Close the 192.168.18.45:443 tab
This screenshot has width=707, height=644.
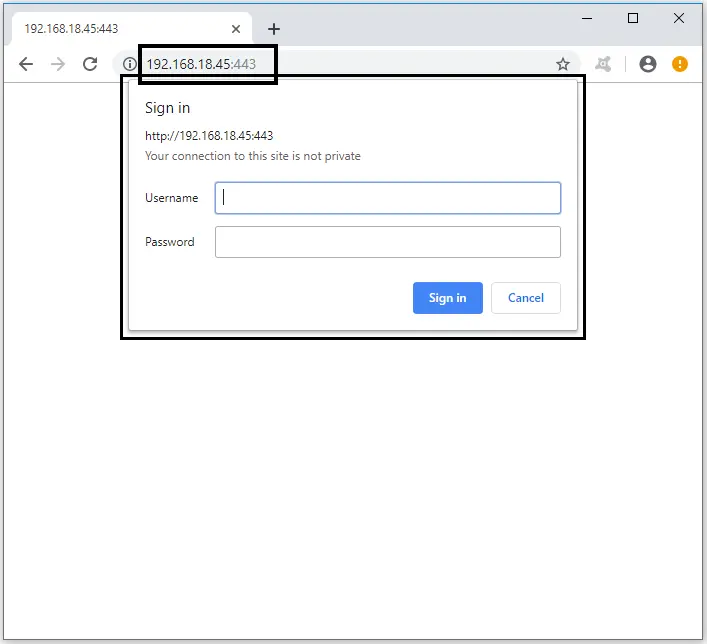236,29
